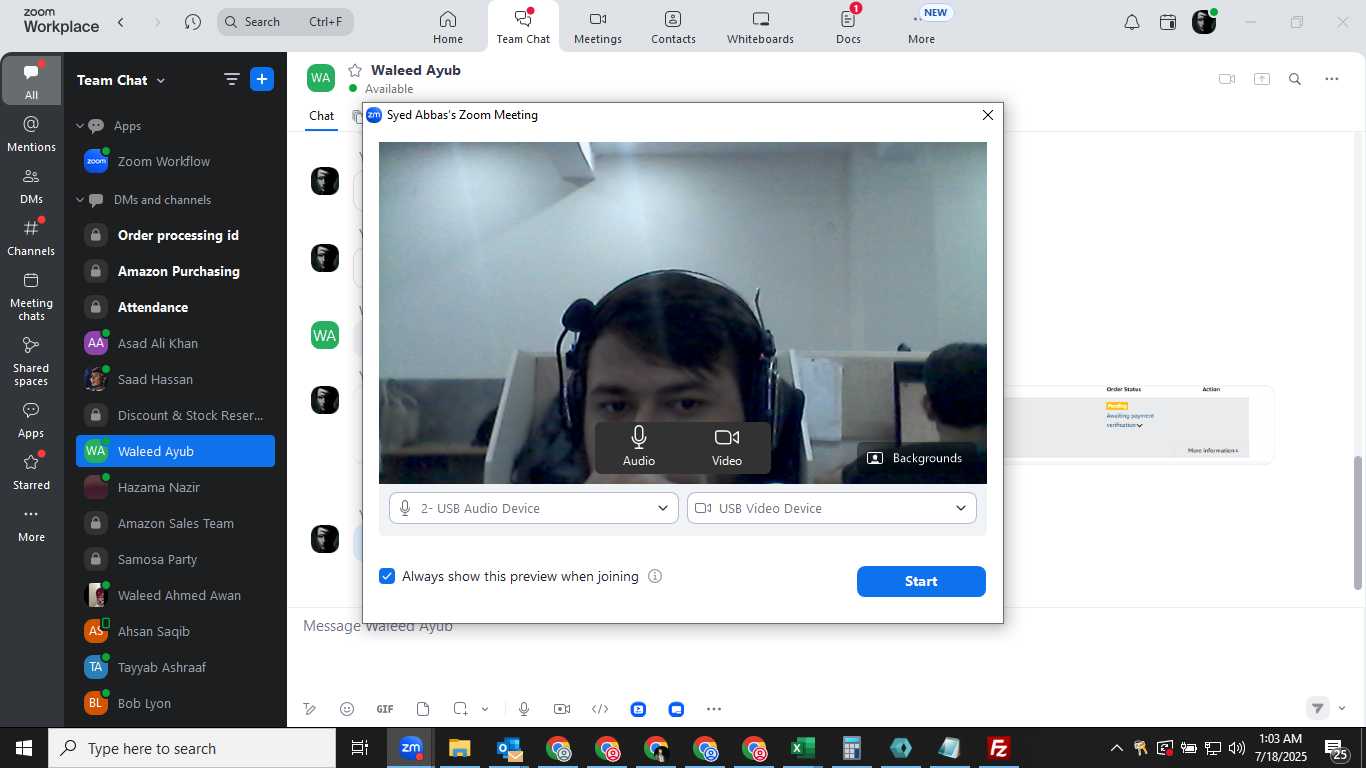The width and height of the screenshot is (1366, 768).
Task: Open Channels in the sidebar
Action: 32,238
